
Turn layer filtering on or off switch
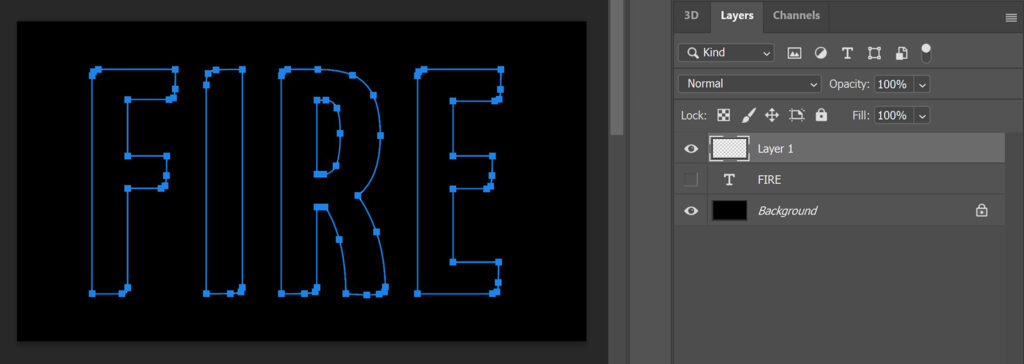coord(926,53)
